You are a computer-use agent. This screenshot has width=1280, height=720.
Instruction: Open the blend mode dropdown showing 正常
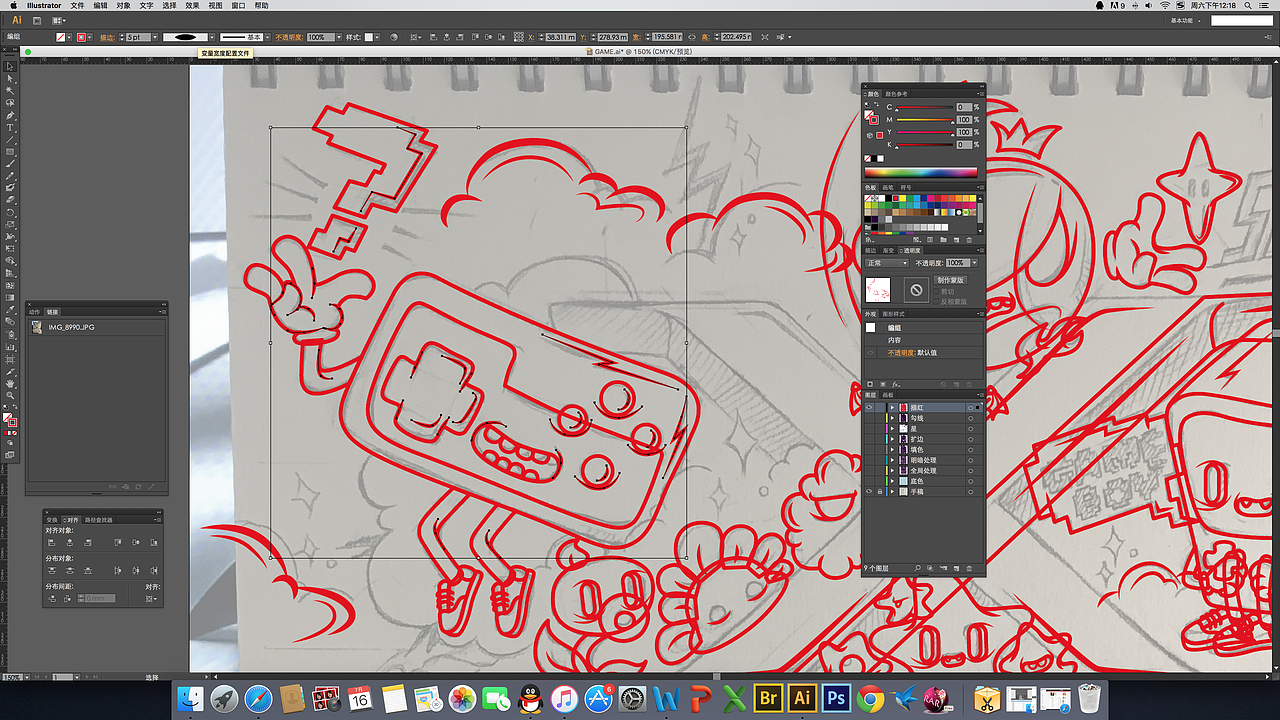point(887,263)
